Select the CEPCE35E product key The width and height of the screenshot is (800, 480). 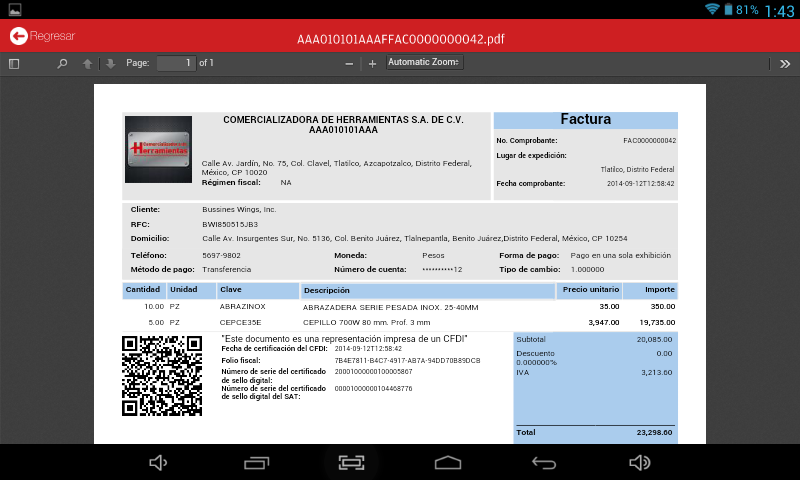(x=240, y=322)
